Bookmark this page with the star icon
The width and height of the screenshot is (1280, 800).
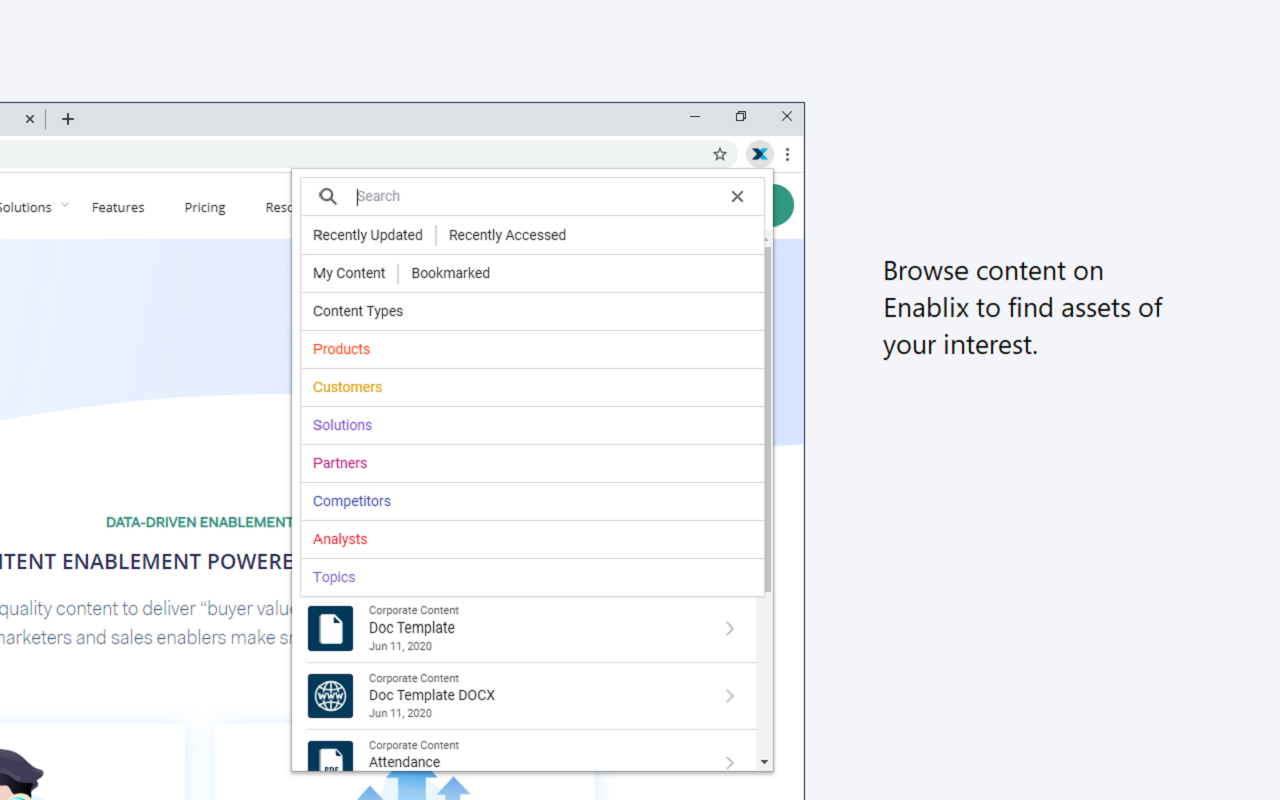click(720, 154)
